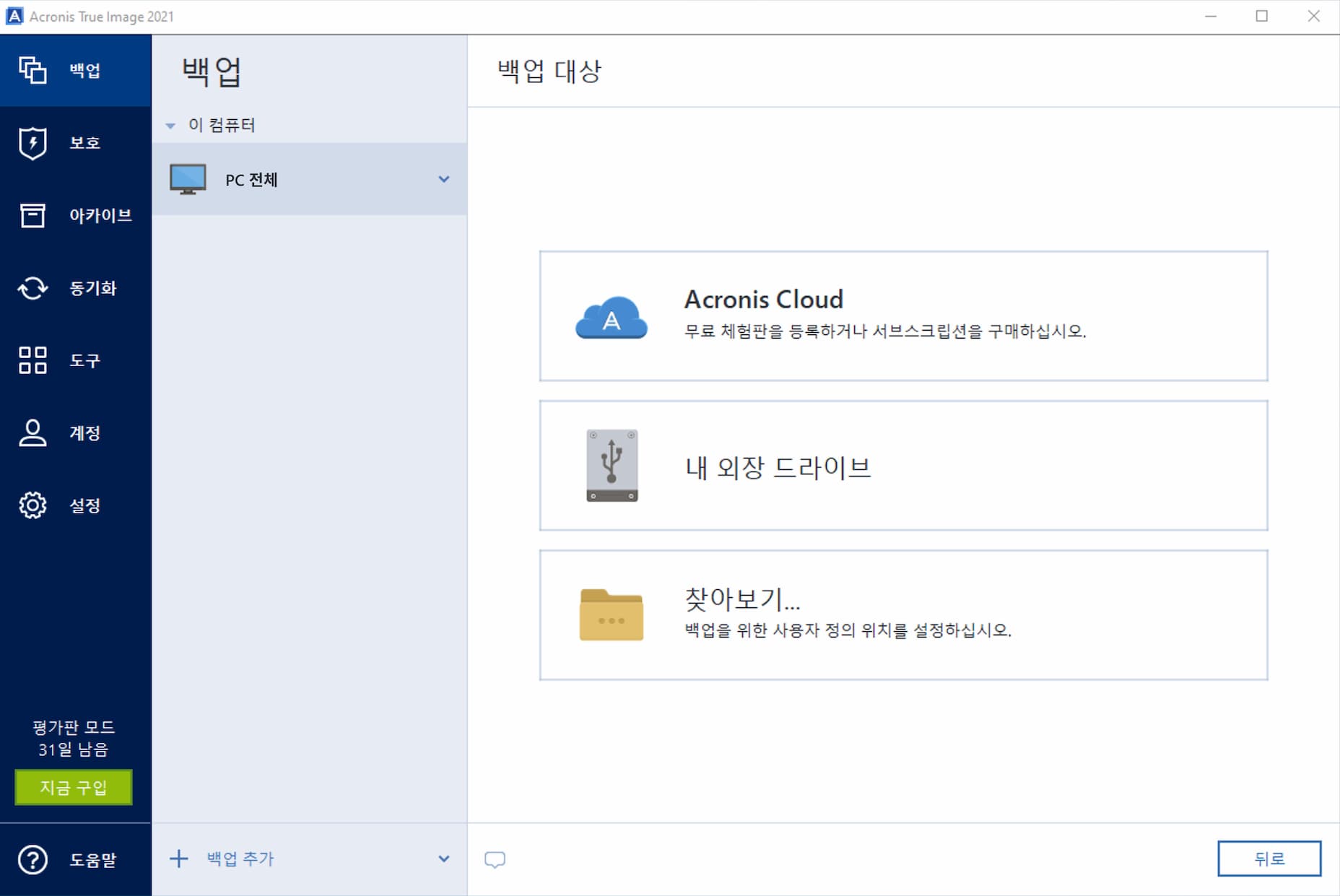Click the Acronis logo in title bar

(14, 16)
